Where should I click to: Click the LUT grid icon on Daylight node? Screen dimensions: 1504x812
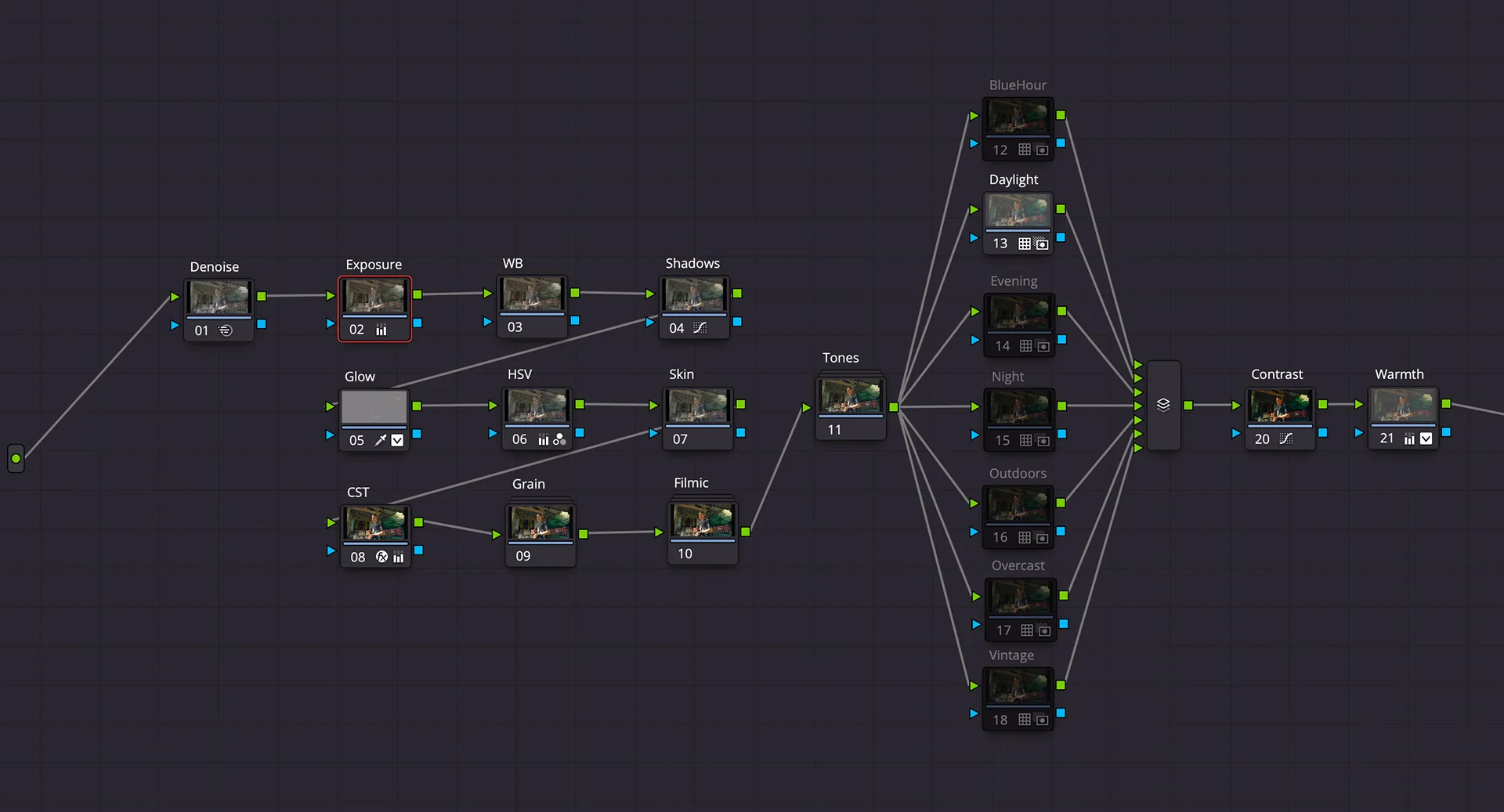pyautogui.click(x=1024, y=244)
